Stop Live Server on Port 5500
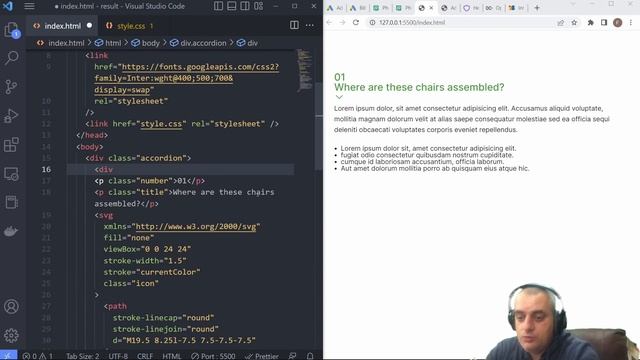Viewport: 640px width, 360px height. click(213, 356)
